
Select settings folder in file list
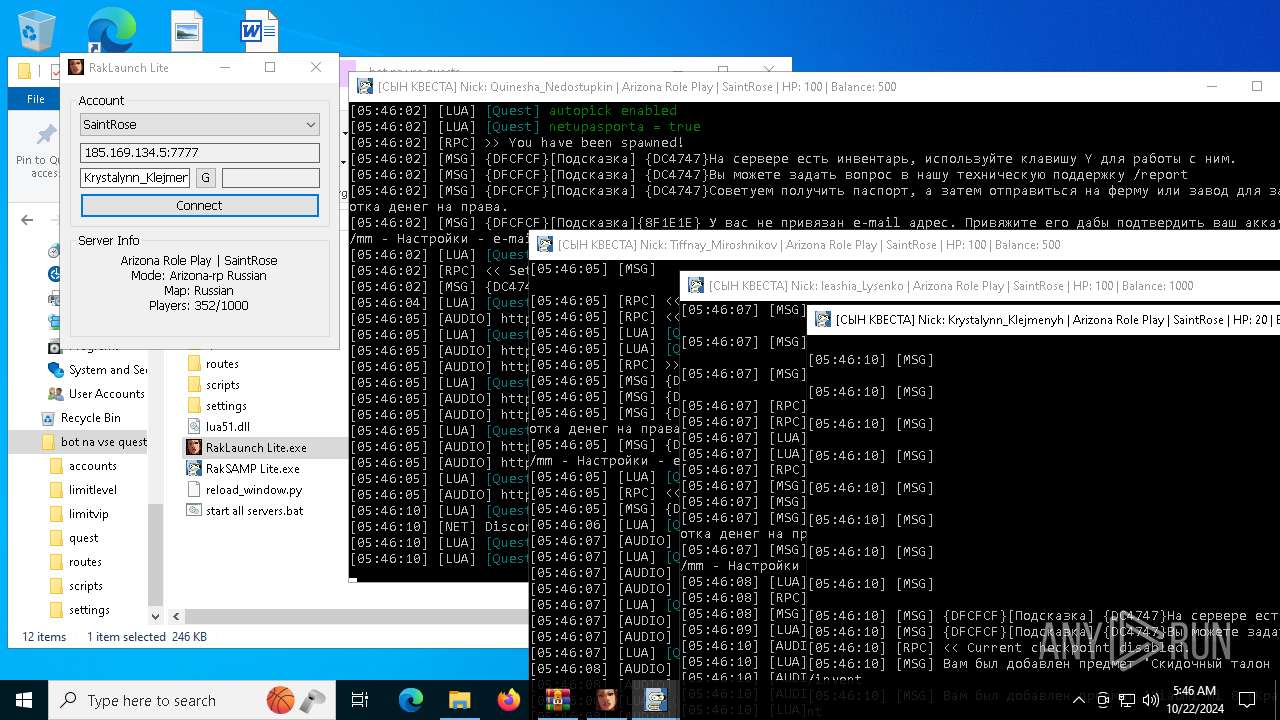pos(226,406)
